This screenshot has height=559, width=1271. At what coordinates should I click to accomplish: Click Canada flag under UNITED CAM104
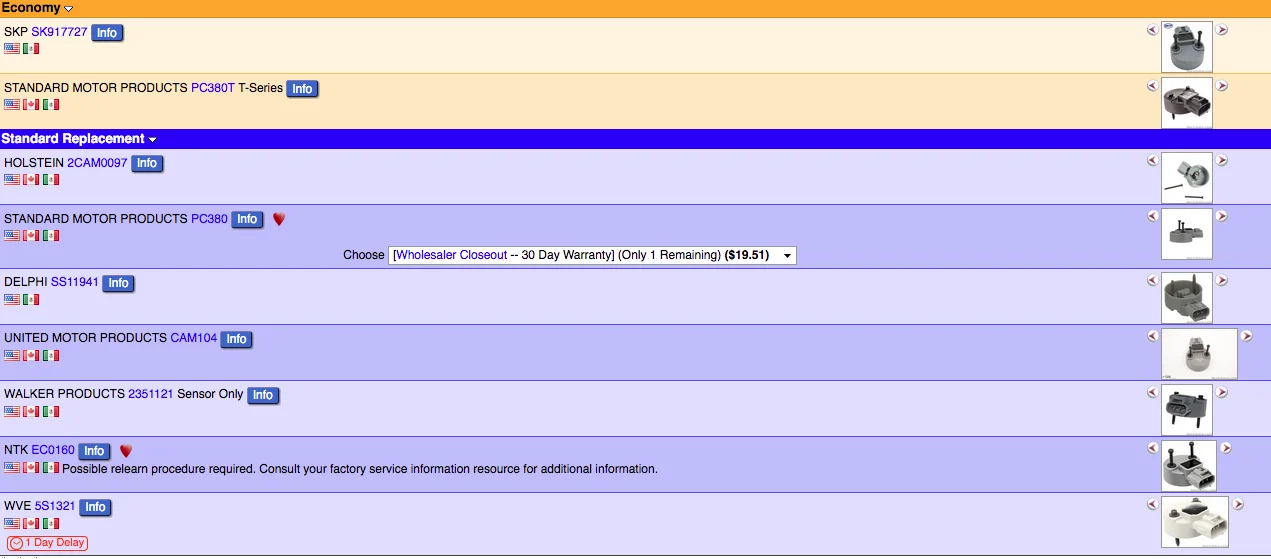(x=31, y=355)
